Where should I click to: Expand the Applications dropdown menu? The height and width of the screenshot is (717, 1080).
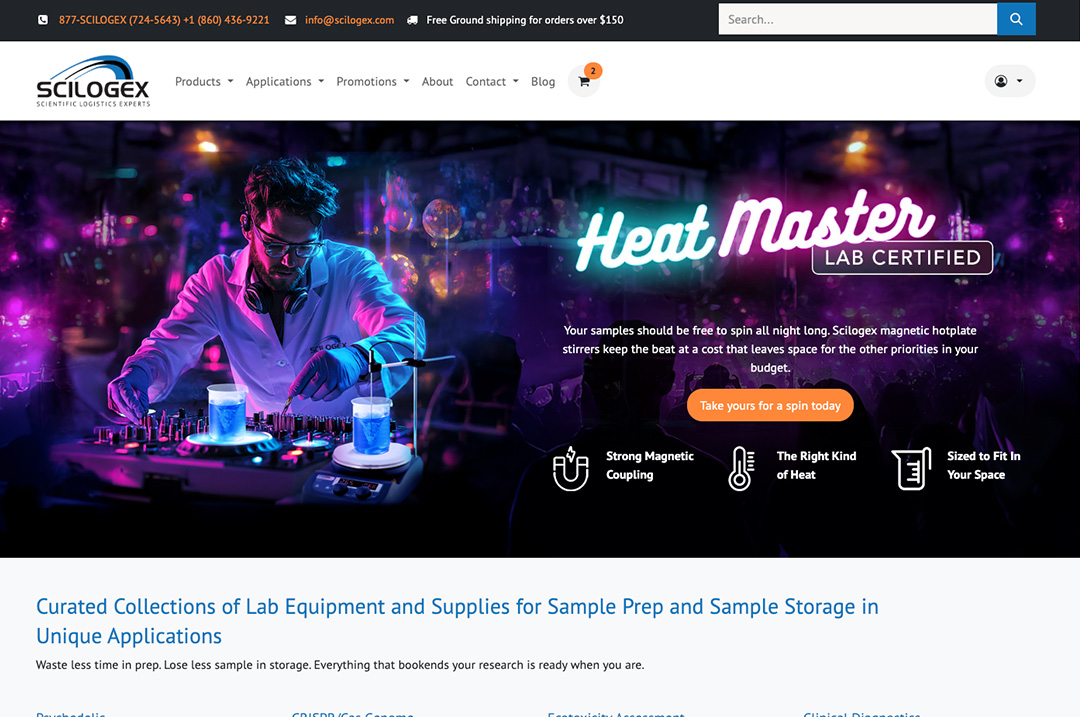[x=284, y=81]
